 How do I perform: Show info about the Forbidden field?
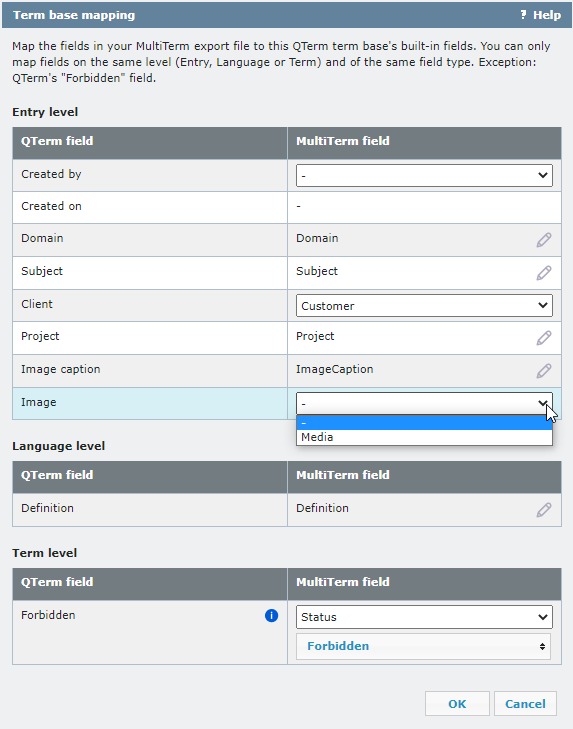click(x=271, y=616)
